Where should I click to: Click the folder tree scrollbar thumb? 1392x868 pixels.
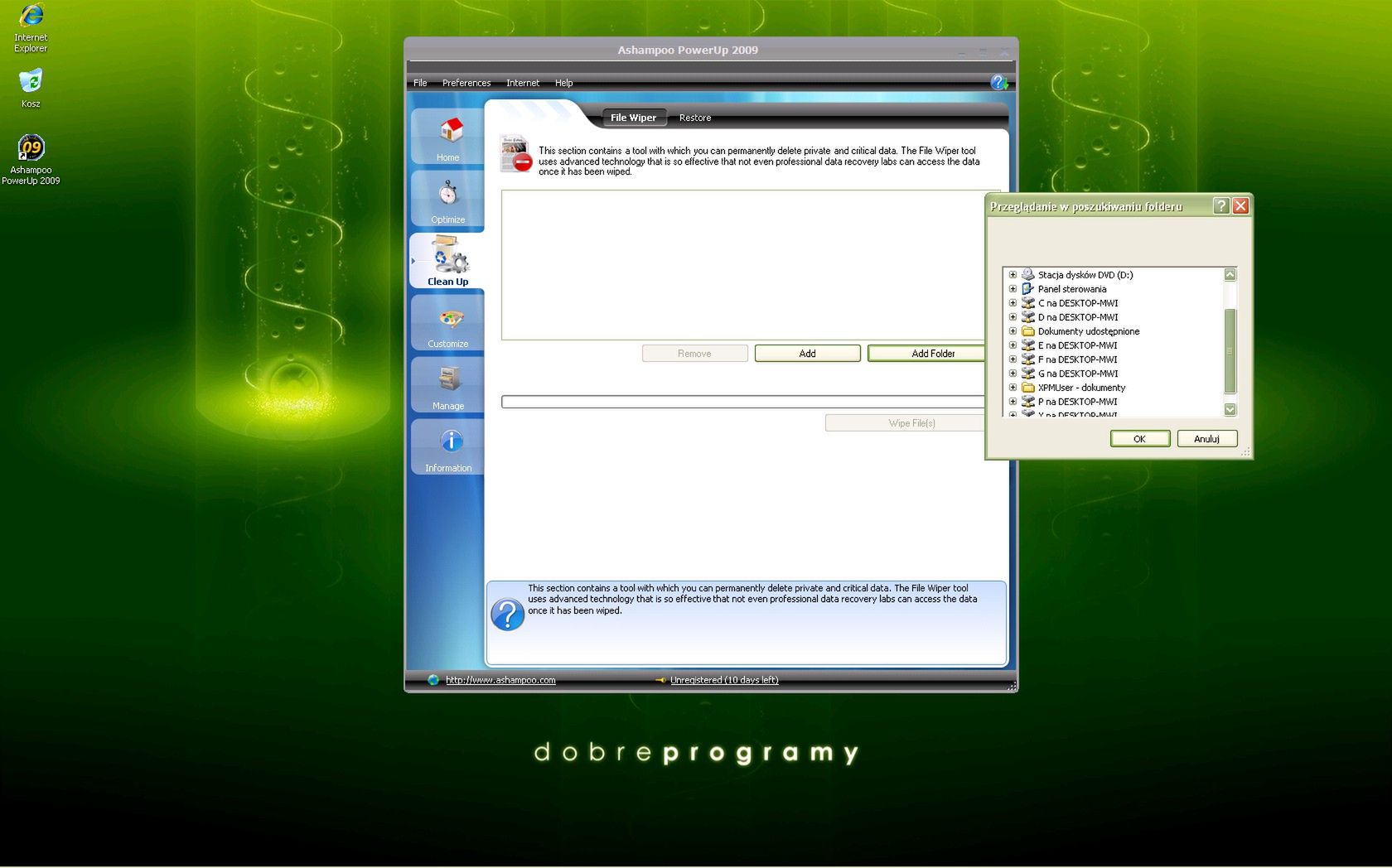1230,351
